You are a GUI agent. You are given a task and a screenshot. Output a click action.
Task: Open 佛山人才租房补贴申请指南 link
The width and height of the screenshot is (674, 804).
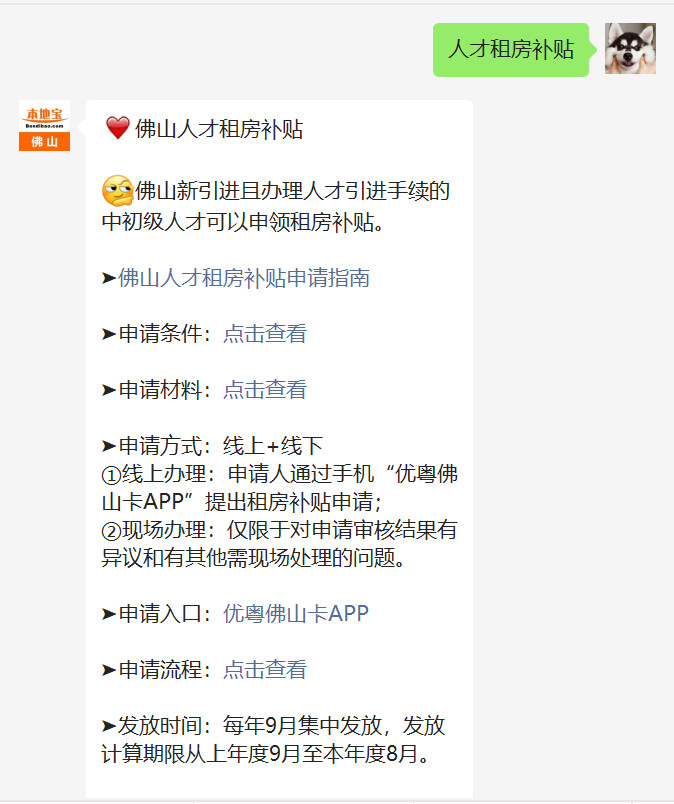point(244,278)
